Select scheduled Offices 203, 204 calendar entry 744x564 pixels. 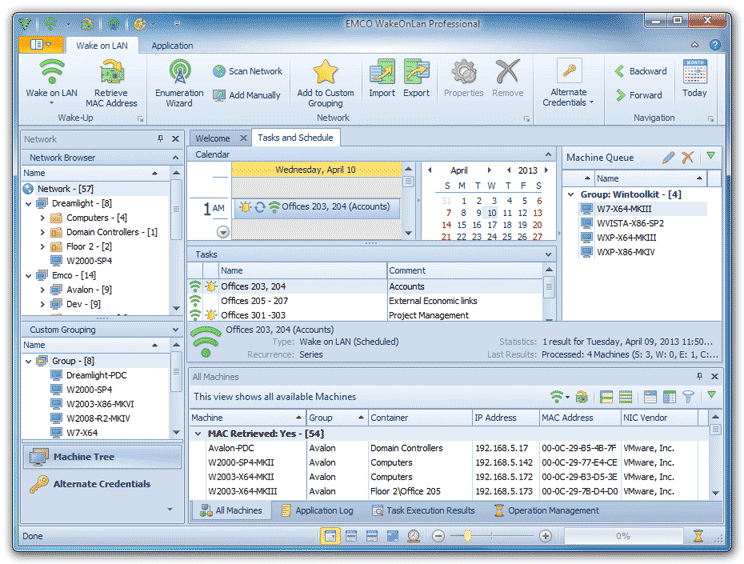pos(316,207)
